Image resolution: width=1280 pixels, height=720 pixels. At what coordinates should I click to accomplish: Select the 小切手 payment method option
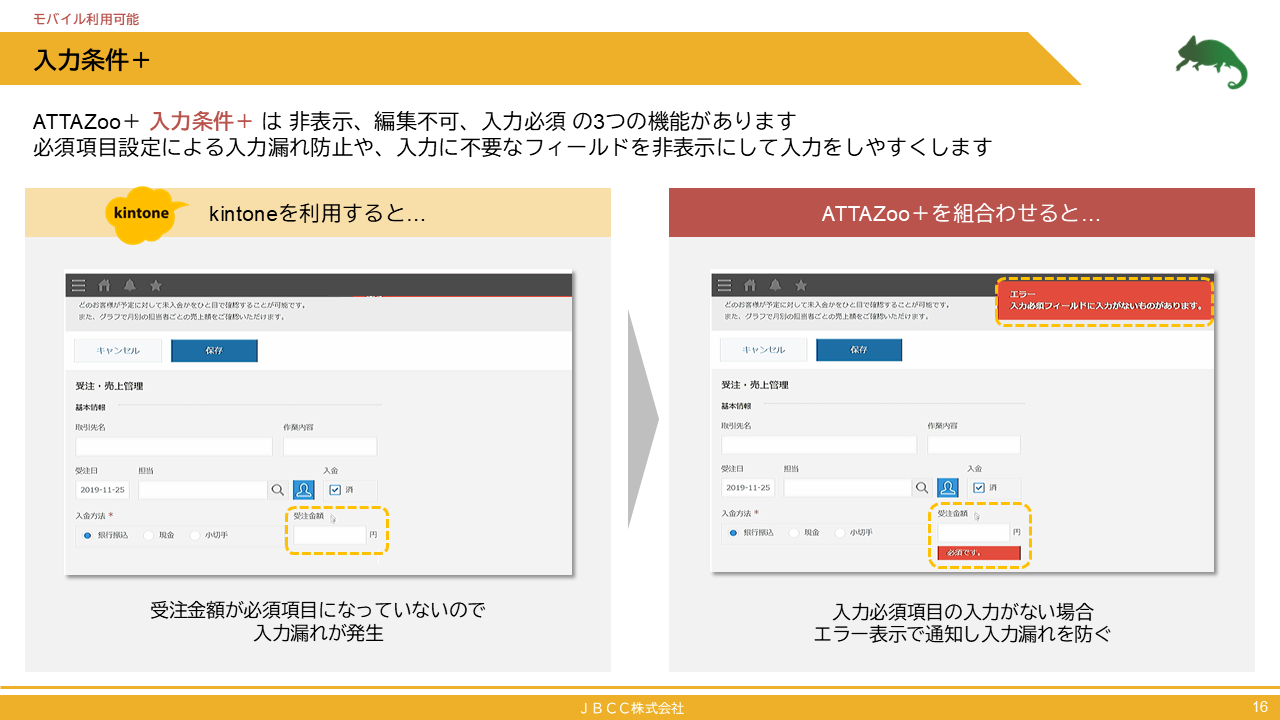(x=196, y=535)
